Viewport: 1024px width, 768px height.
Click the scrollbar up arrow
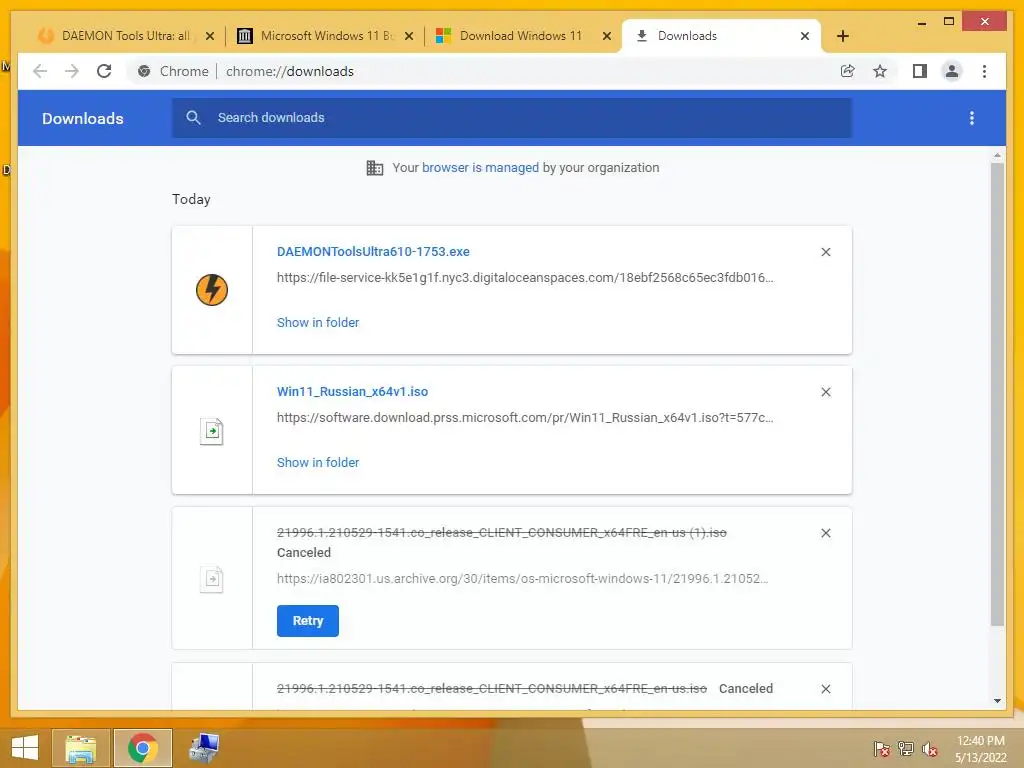coord(997,155)
